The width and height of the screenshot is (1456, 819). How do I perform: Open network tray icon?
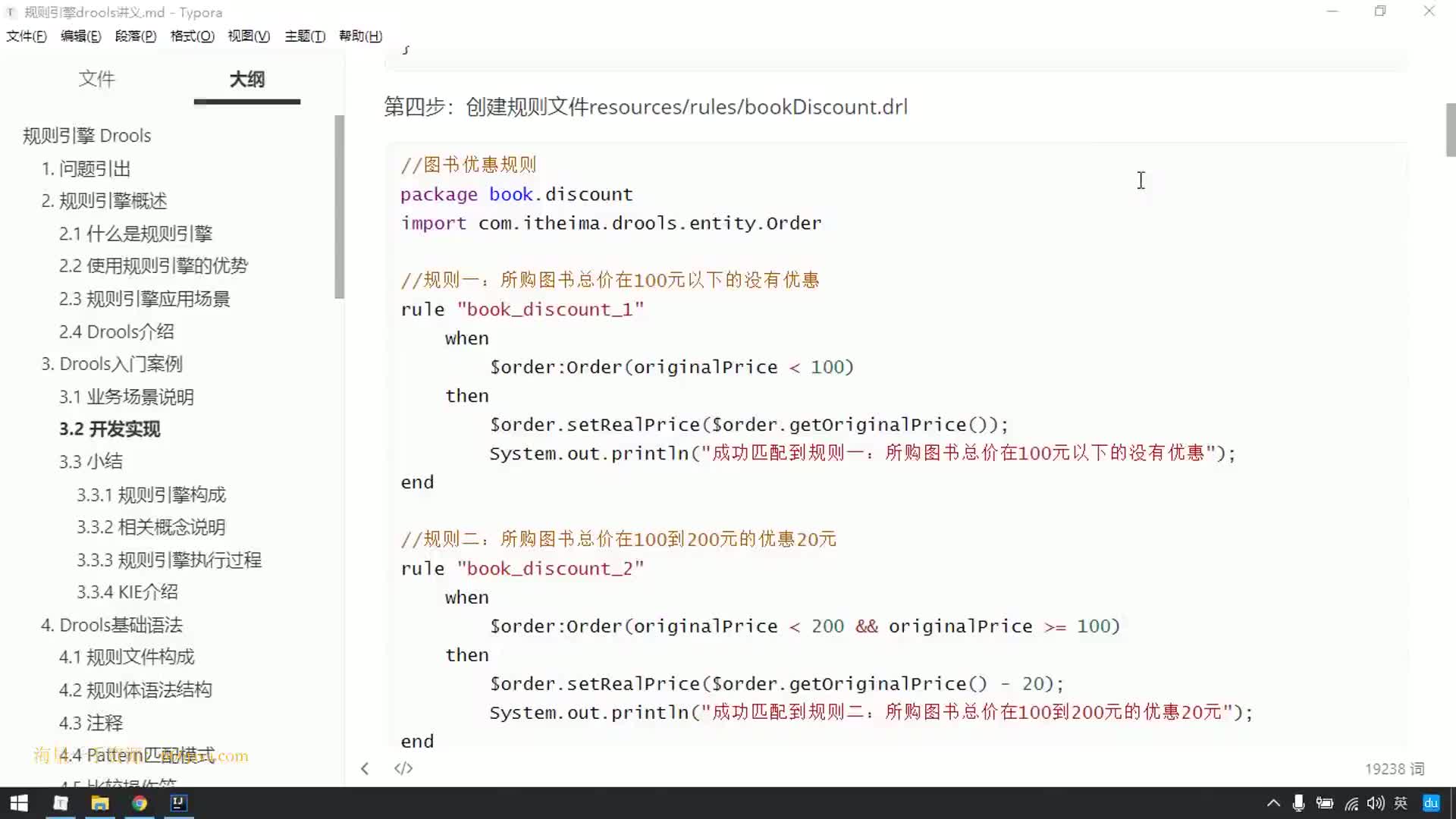[x=1351, y=803]
